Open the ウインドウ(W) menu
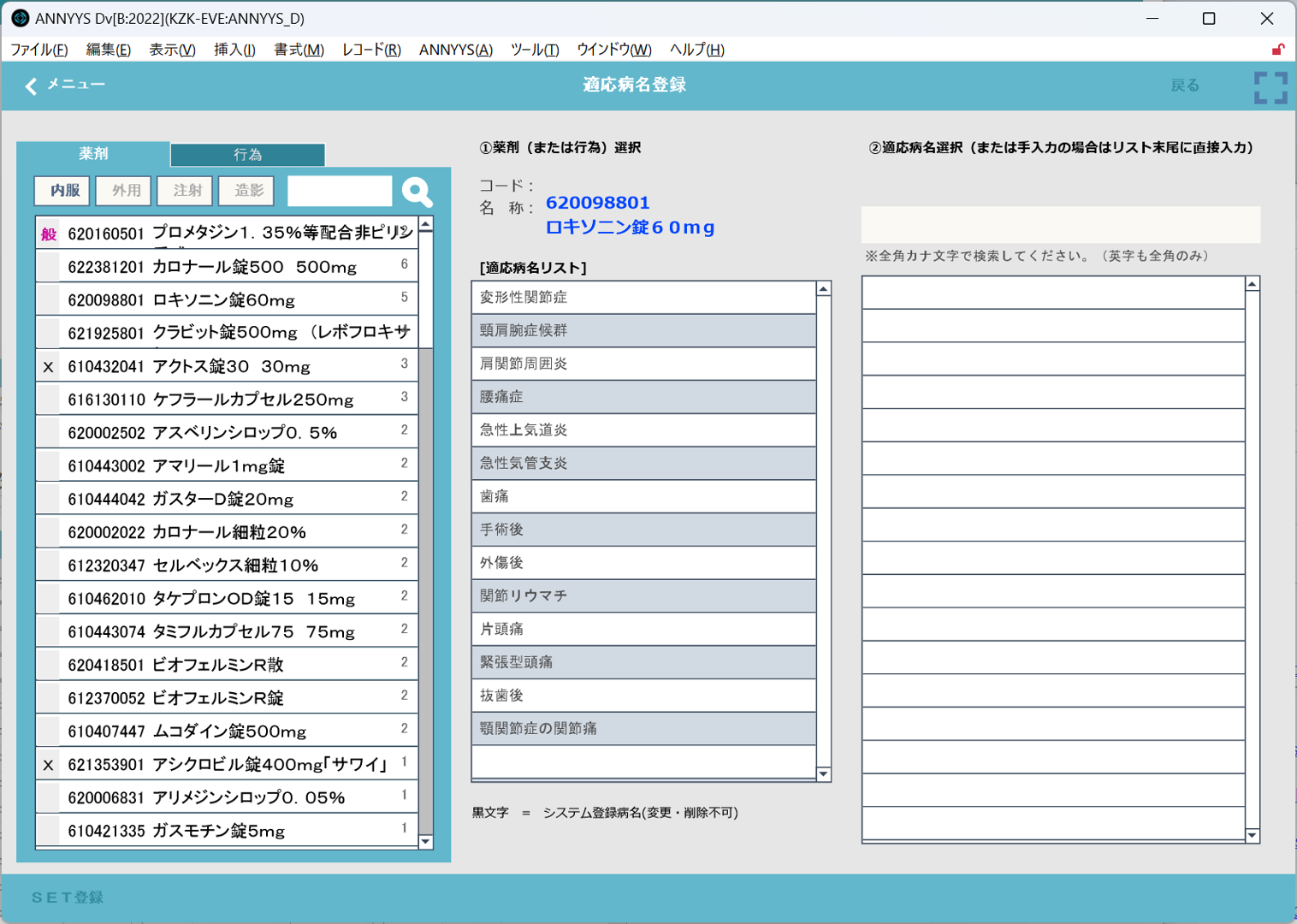1297x924 pixels. (614, 50)
